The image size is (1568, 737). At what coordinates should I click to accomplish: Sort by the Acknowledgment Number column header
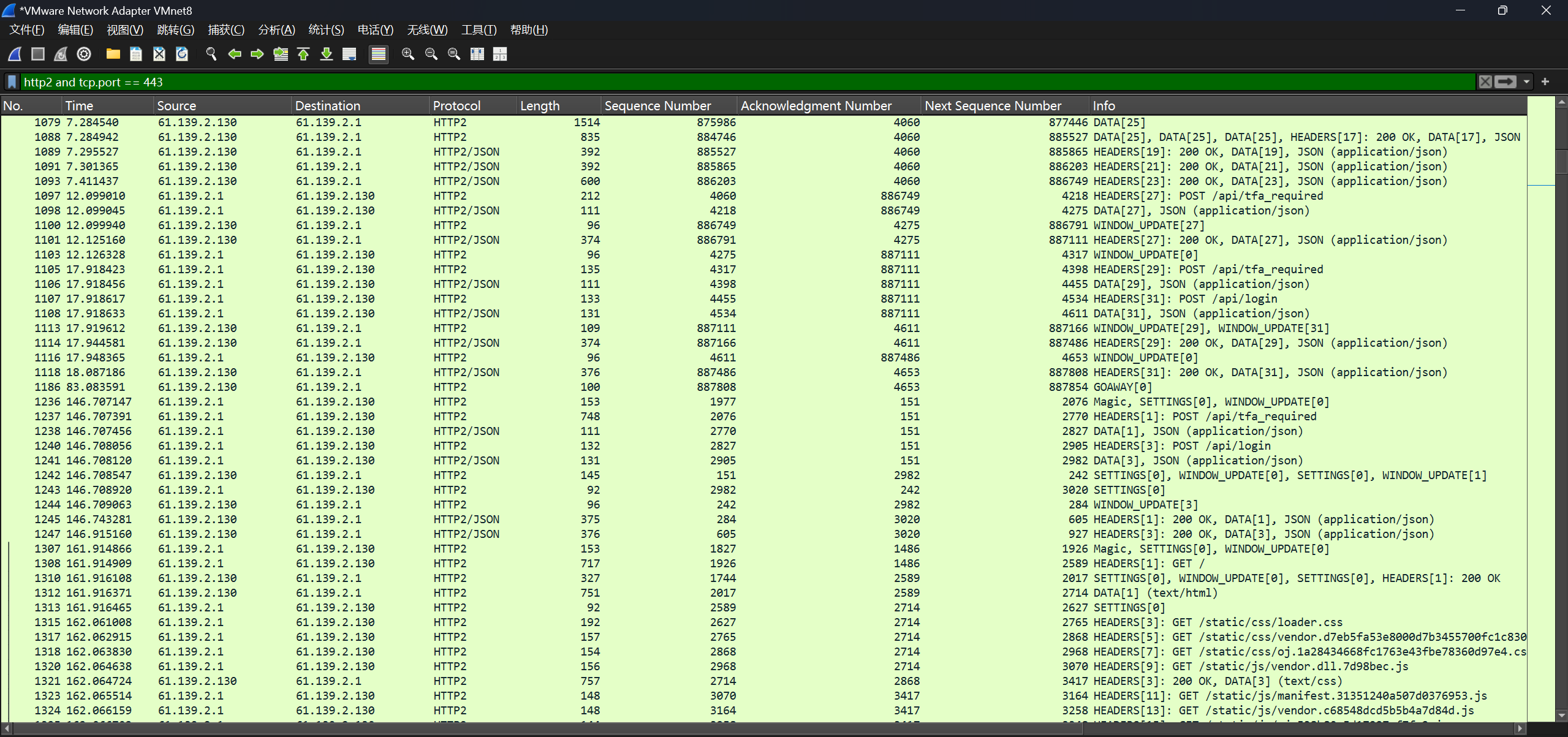(830, 105)
